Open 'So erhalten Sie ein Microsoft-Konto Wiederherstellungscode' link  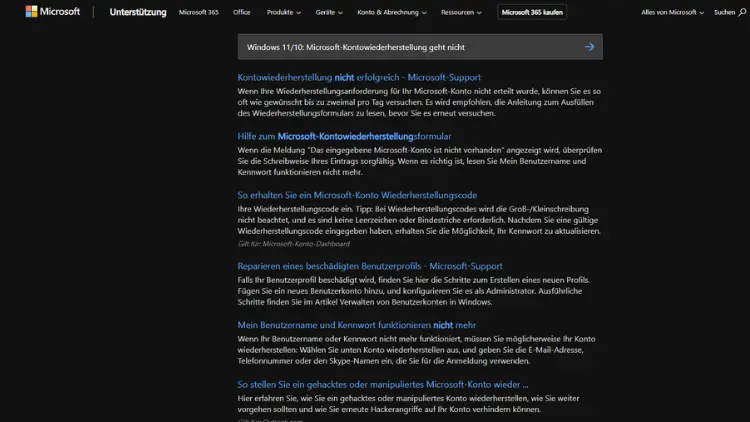coord(357,195)
